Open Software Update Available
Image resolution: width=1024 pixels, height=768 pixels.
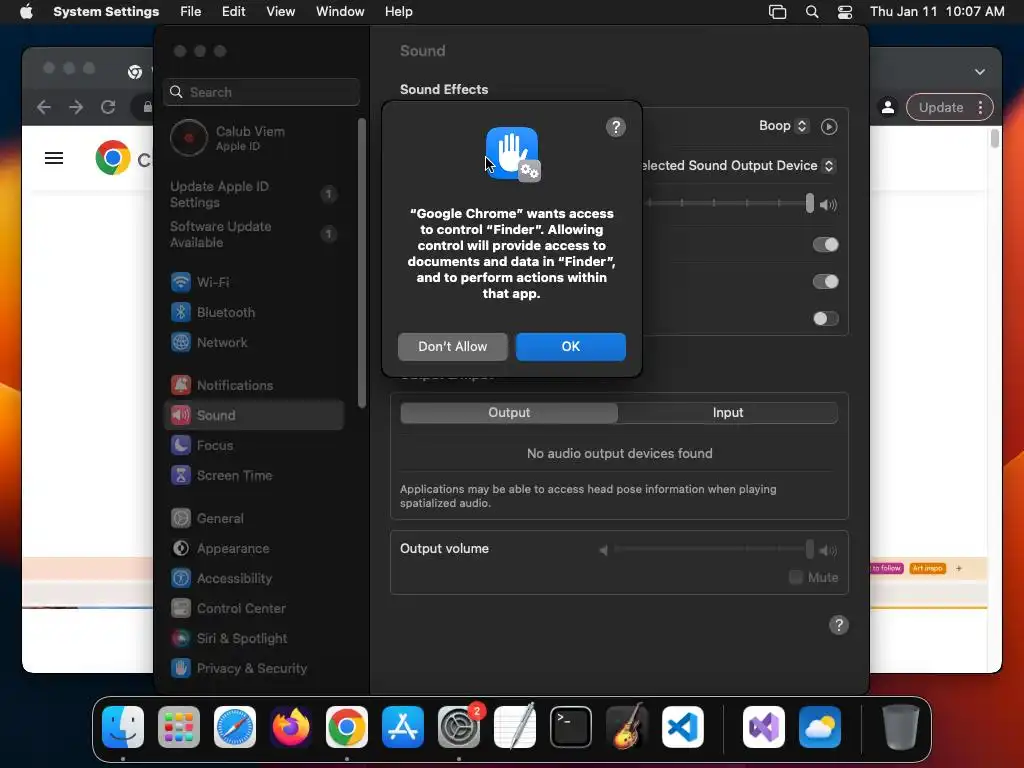coord(255,234)
